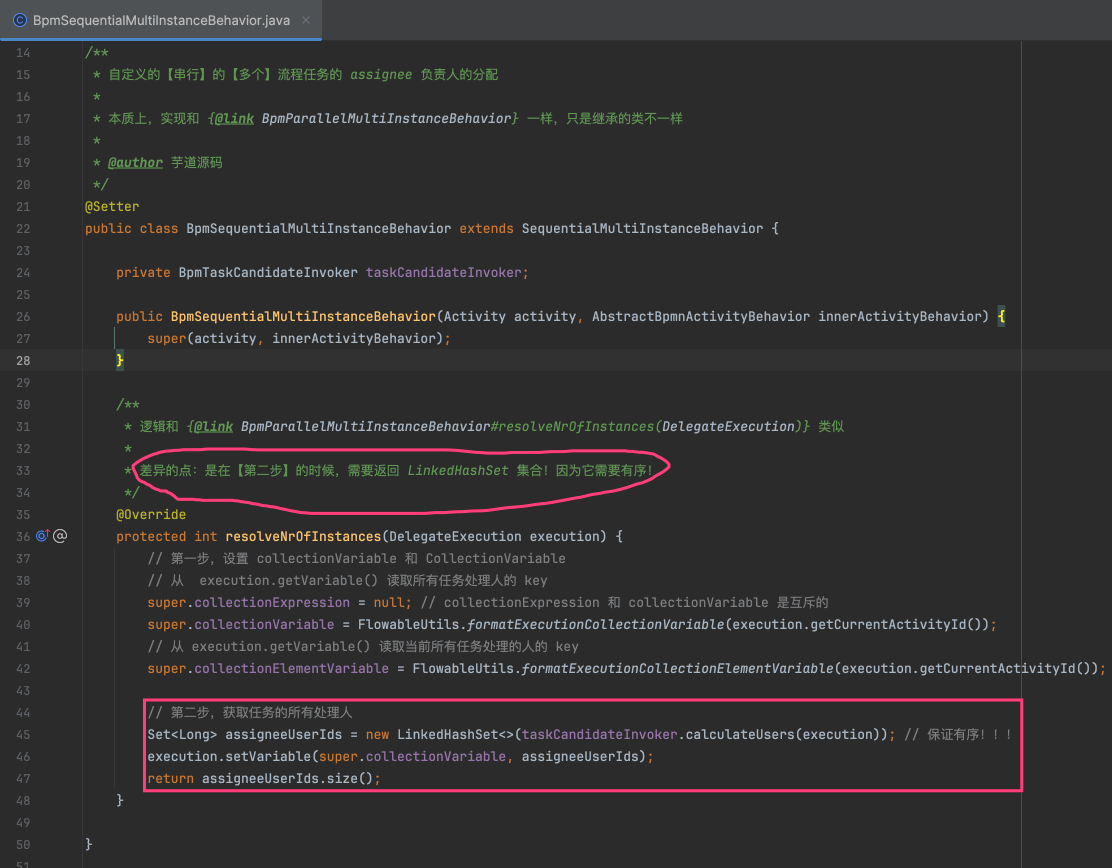Screen dimensions: 1112x868
Task: Click the overriding method gutter icon at line 36
Action: click(x=42, y=535)
